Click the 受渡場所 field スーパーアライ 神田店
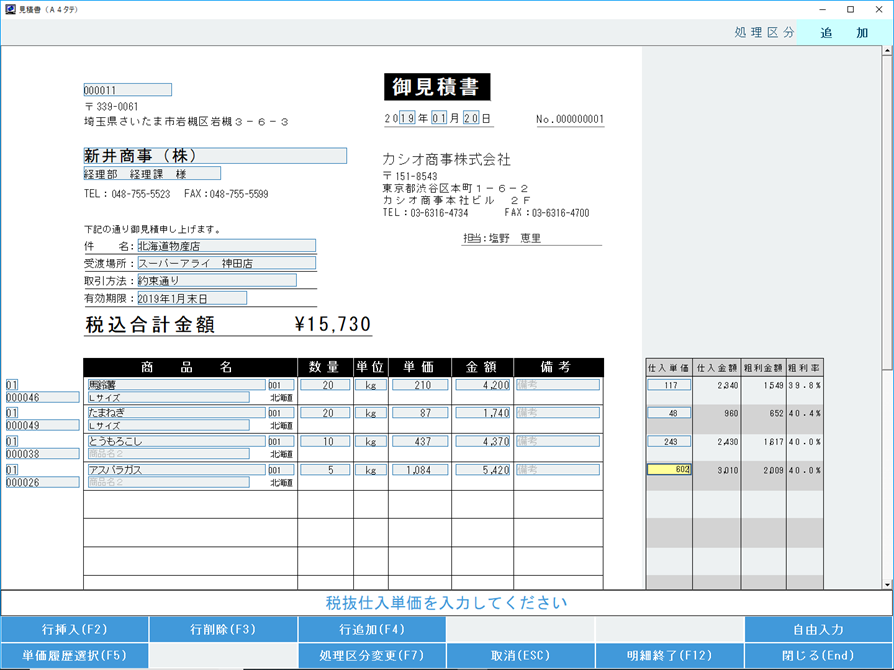The width and height of the screenshot is (894, 670). (x=226, y=263)
